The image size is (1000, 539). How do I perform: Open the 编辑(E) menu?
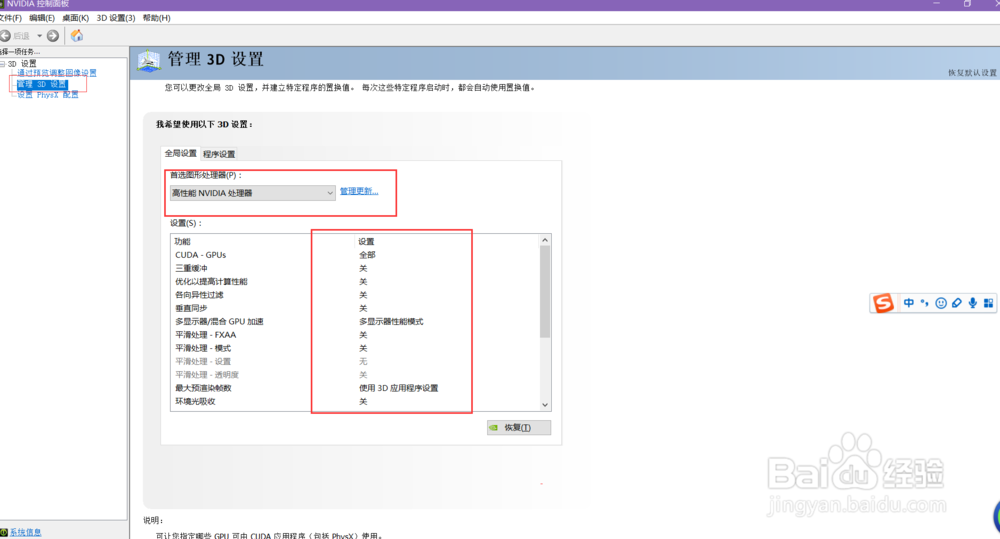(x=42, y=18)
